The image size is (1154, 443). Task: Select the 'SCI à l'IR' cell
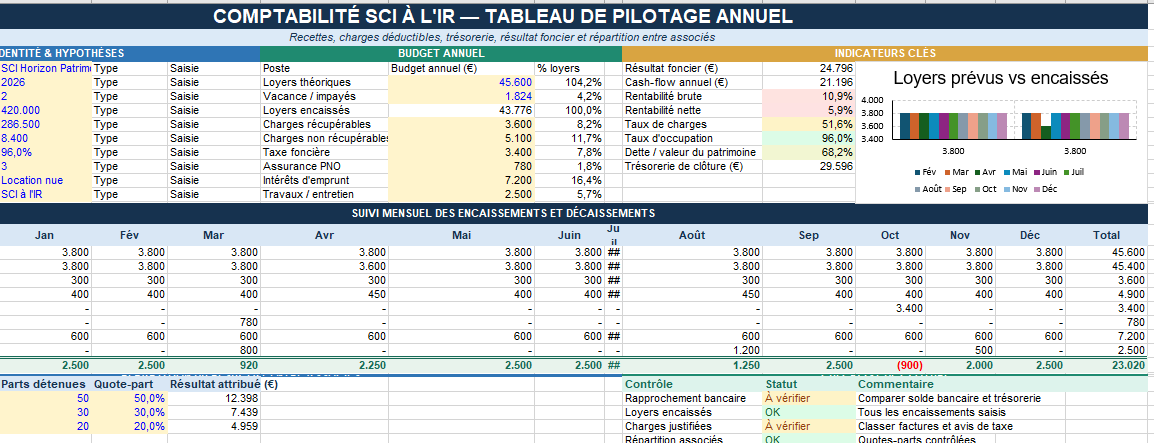coord(46,194)
